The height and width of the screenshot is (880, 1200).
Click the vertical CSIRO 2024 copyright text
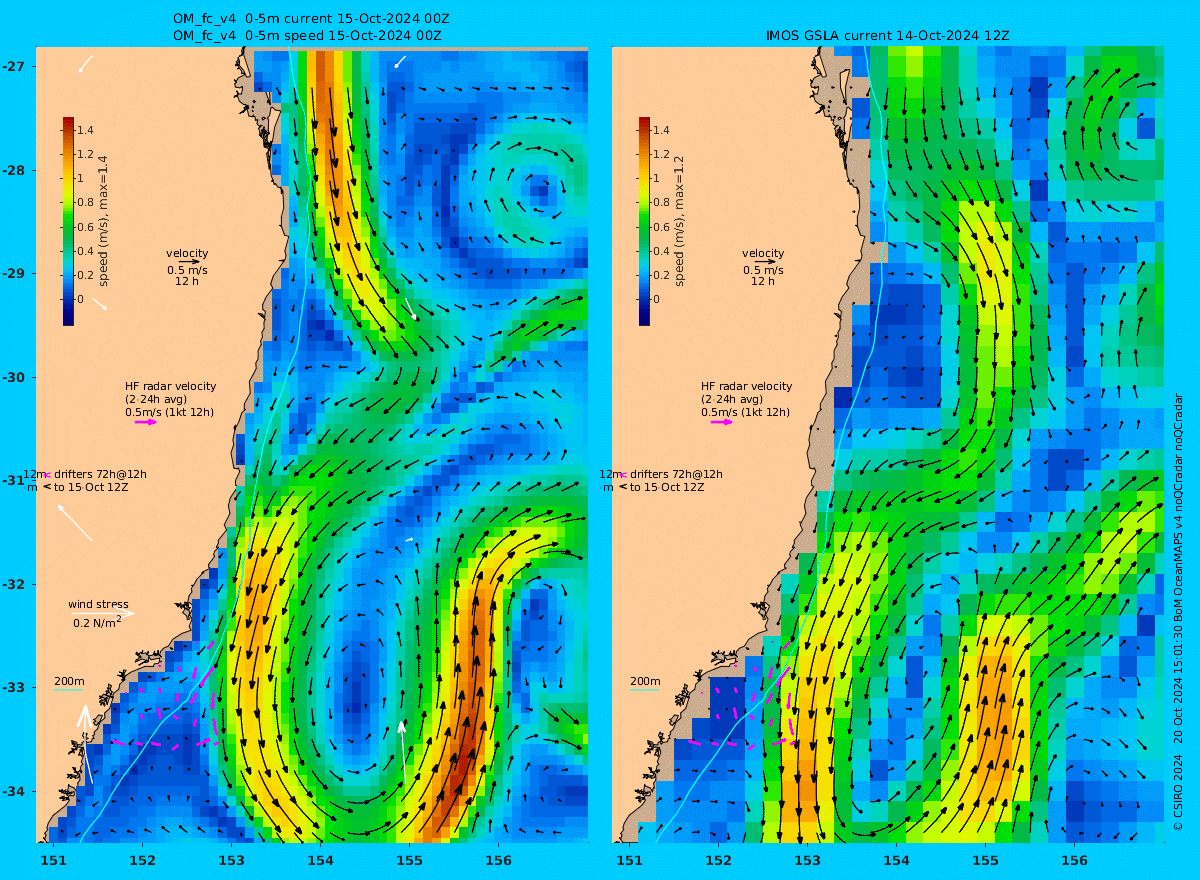coord(1178,612)
